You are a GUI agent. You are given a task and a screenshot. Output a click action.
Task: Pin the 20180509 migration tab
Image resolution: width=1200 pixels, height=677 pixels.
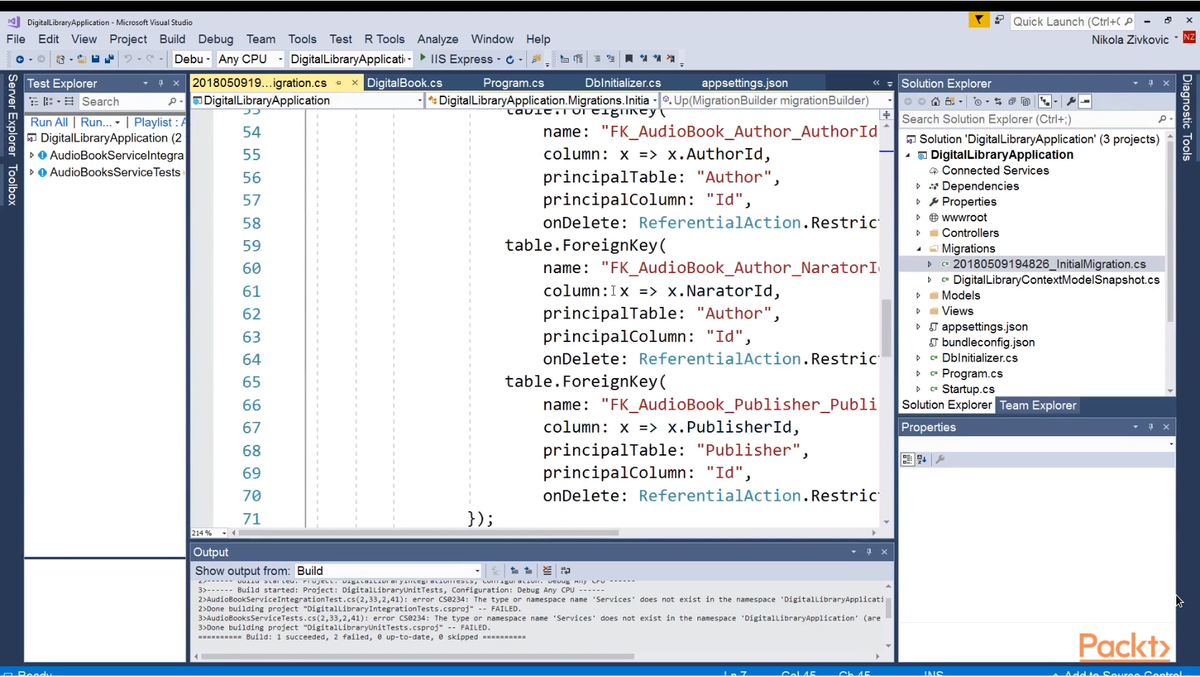(x=339, y=83)
